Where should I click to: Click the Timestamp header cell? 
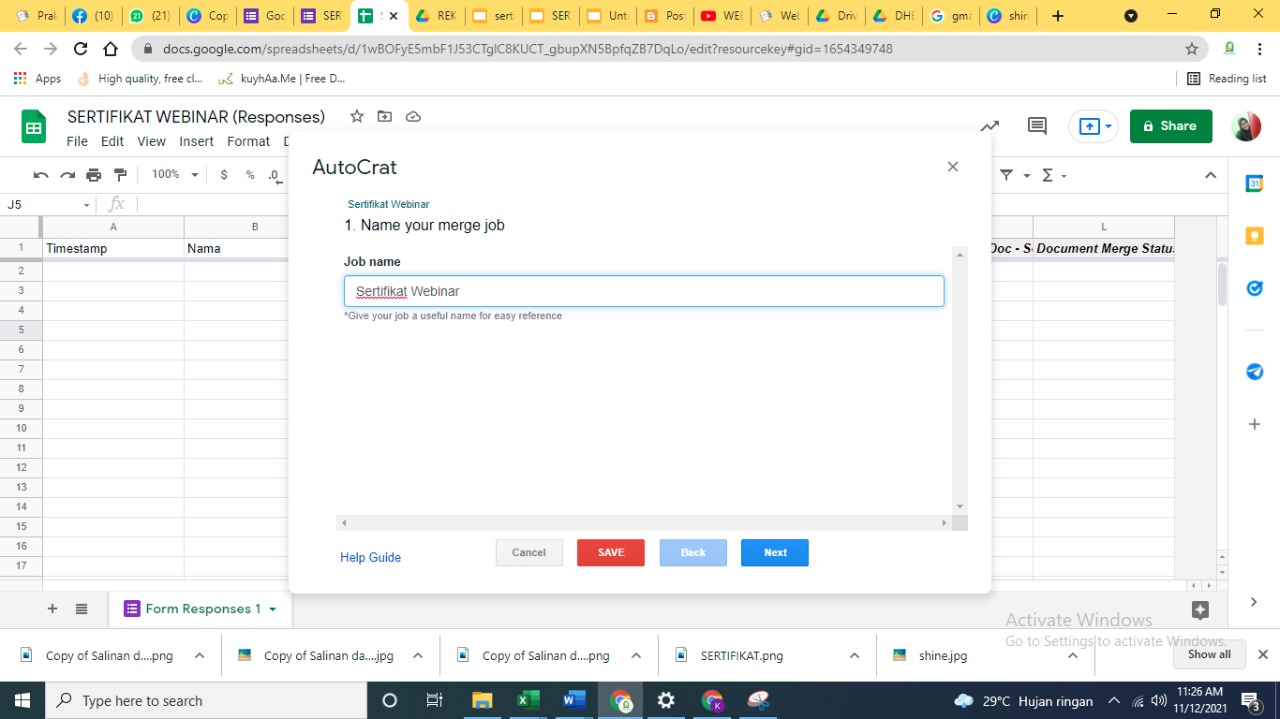[113, 249]
